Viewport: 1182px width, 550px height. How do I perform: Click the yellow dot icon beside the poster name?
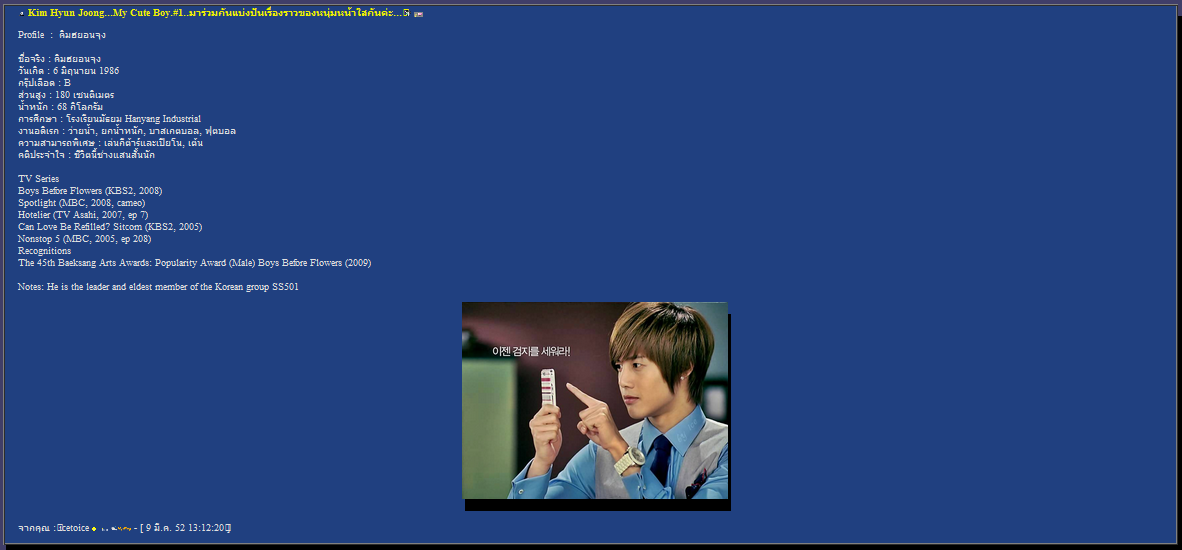pos(93,528)
